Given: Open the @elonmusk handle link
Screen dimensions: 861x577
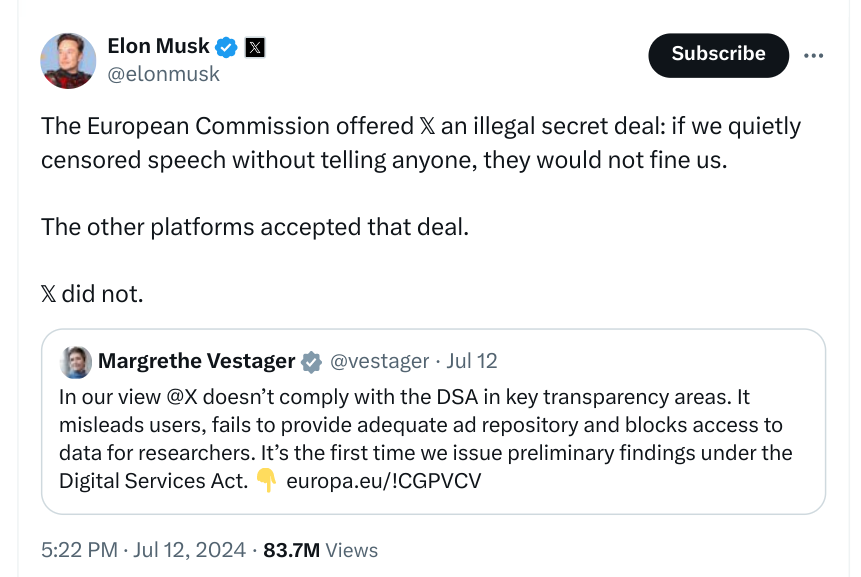Looking at the screenshot, I should point(163,74).
